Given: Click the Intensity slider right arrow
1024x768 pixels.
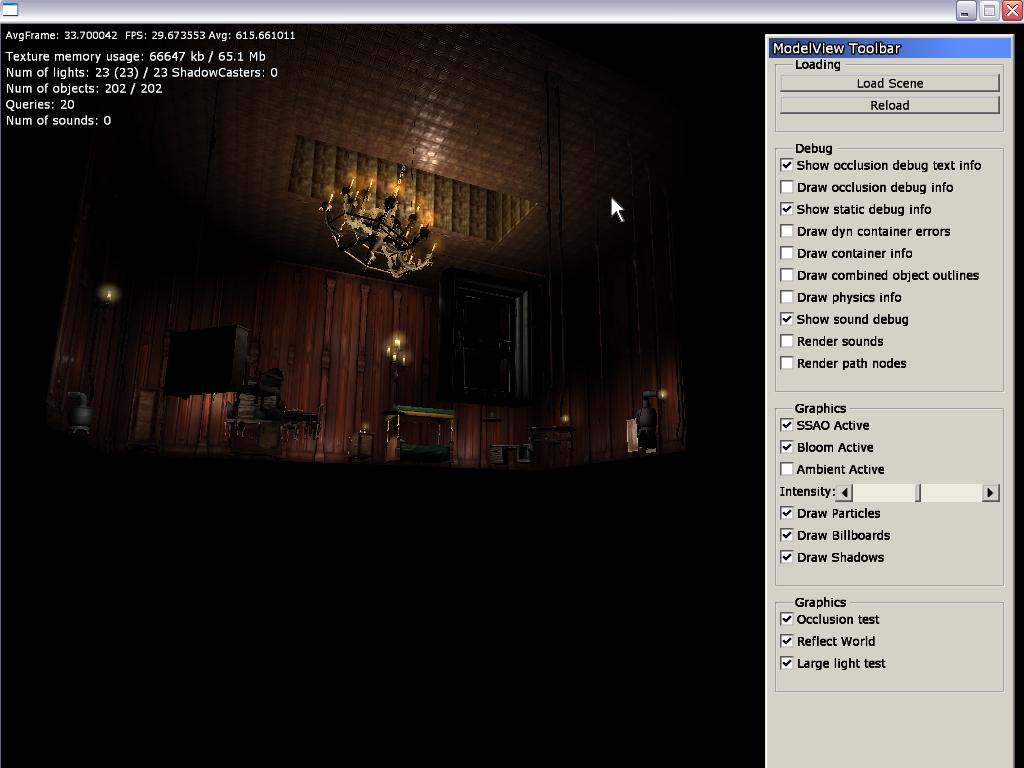Looking at the screenshot, I should [990, 492].
